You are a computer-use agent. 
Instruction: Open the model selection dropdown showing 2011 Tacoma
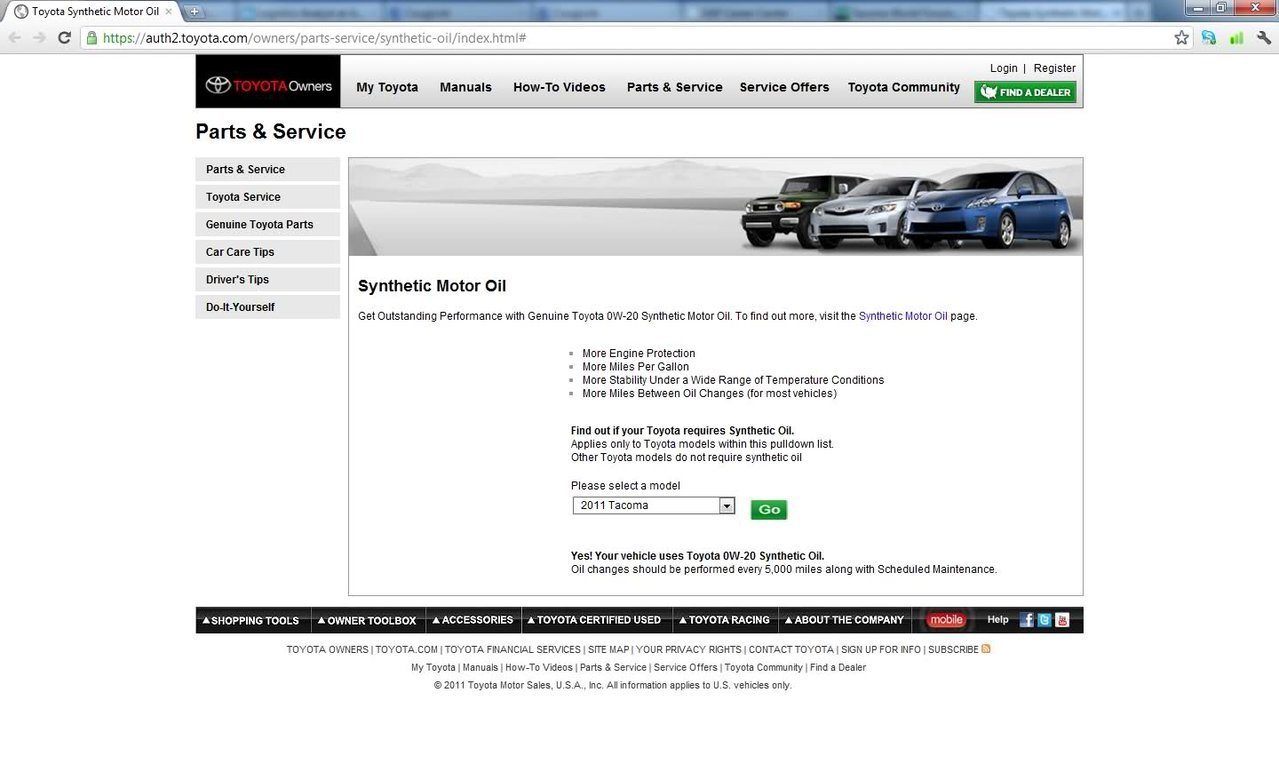point(654,506)
